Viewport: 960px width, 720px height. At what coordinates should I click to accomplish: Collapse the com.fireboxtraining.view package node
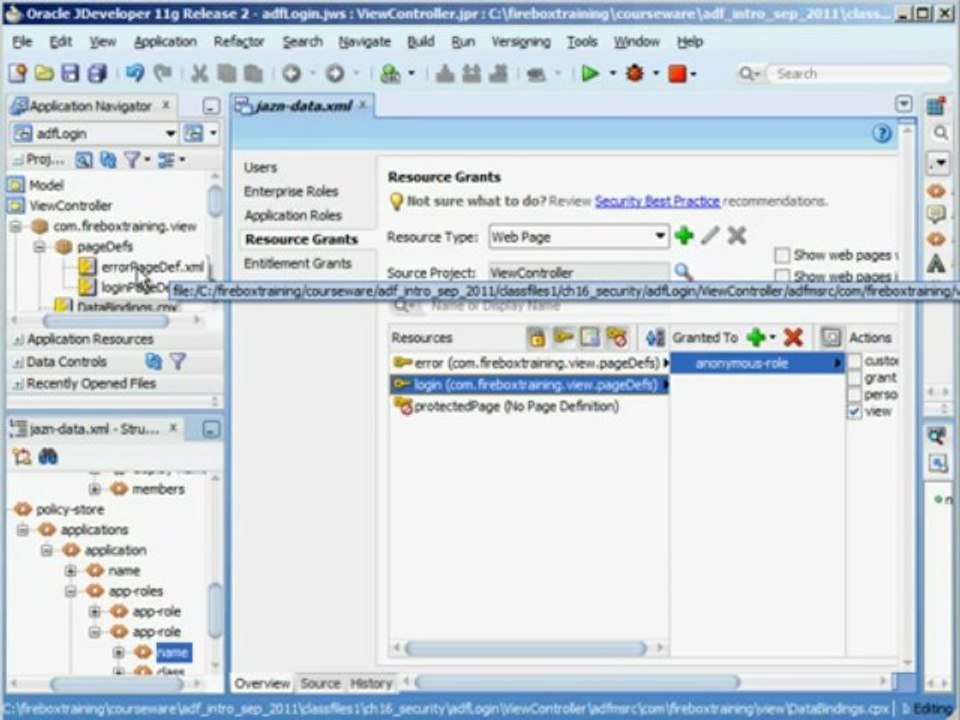(15, 227)
